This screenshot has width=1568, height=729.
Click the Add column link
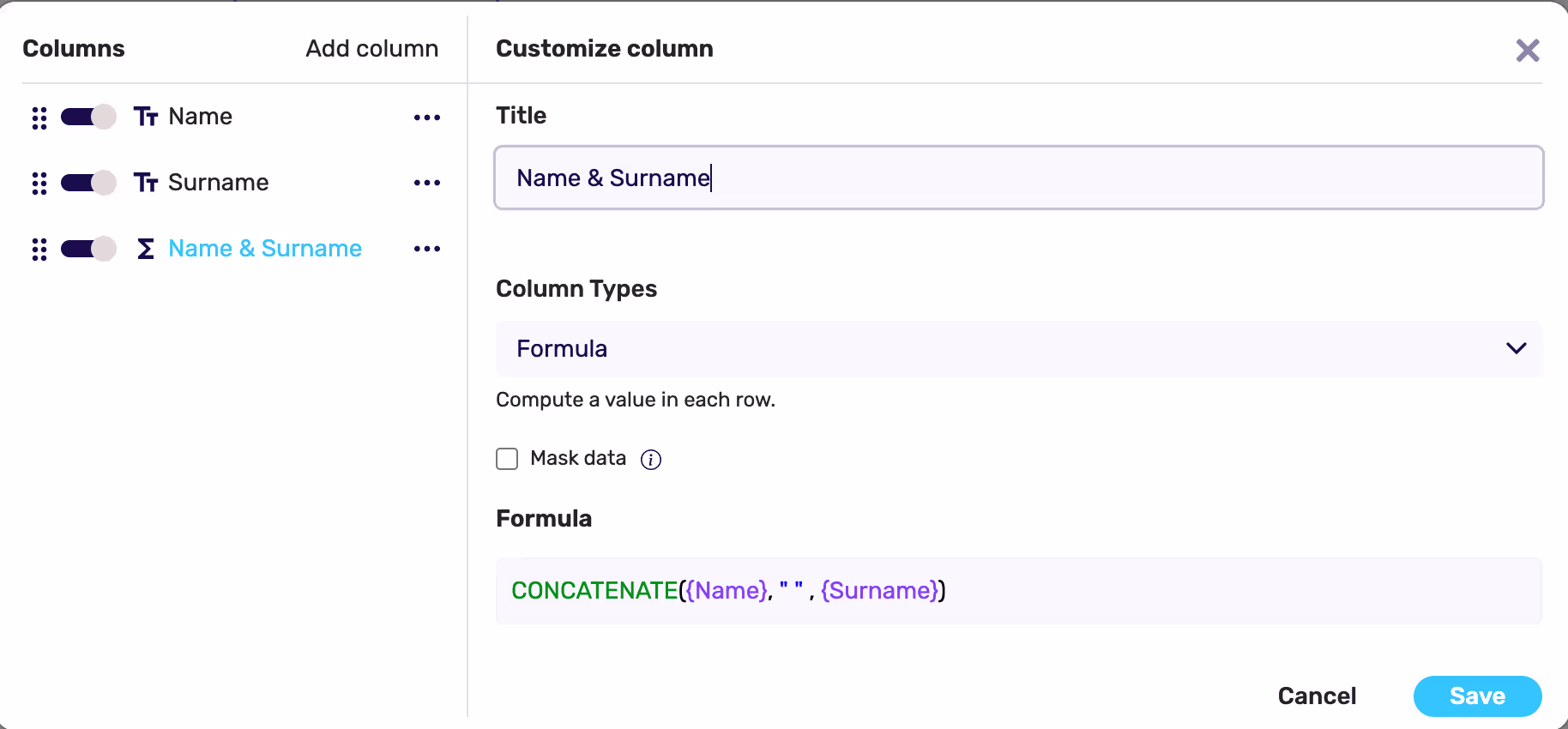click(372, 49)
